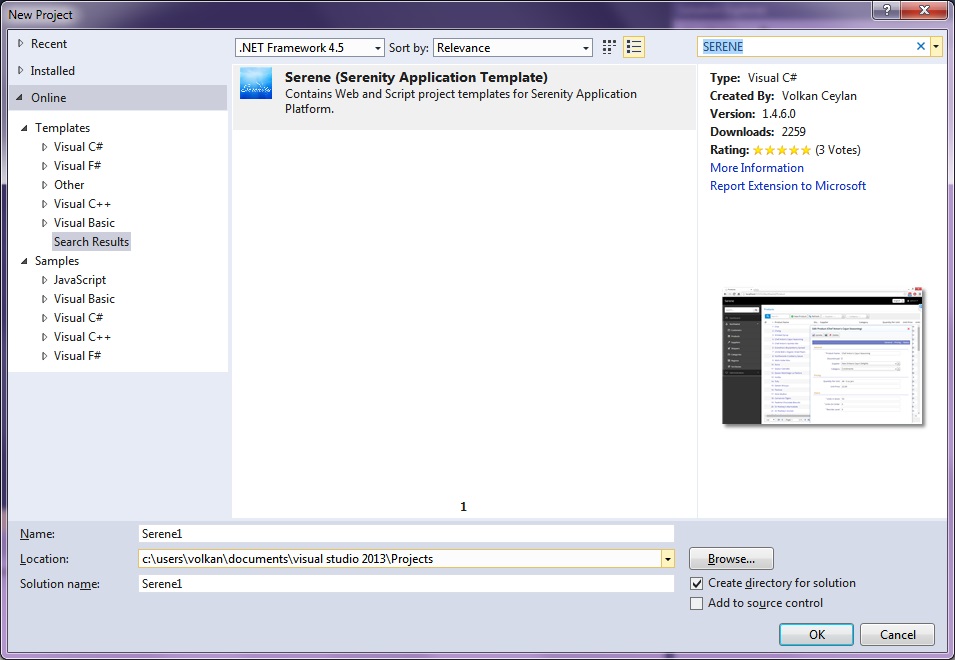Clear the SERENE search text
Screen dimensions: 955x660
(x=921, y=46)
